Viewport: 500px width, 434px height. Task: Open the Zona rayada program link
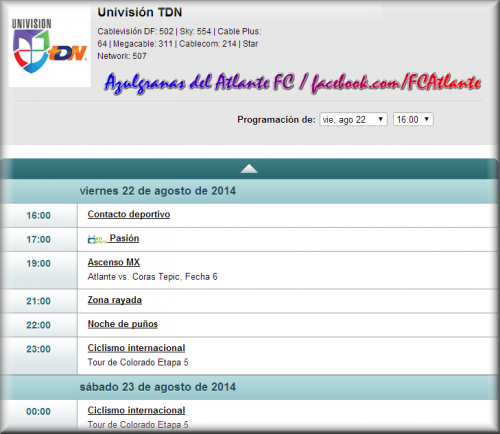pos(115,300)
